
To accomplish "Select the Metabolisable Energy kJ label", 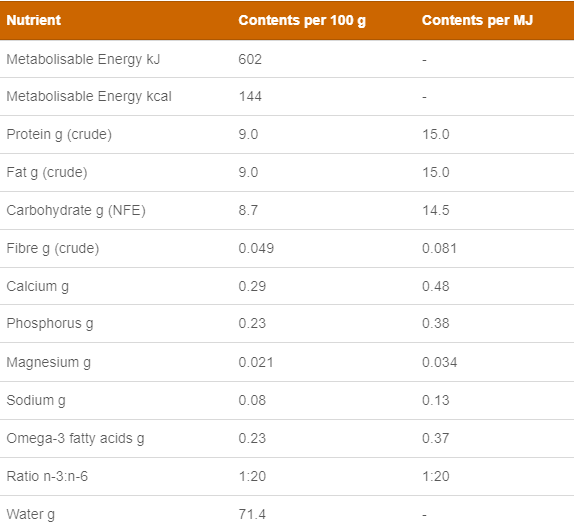I will coord(83,59).
